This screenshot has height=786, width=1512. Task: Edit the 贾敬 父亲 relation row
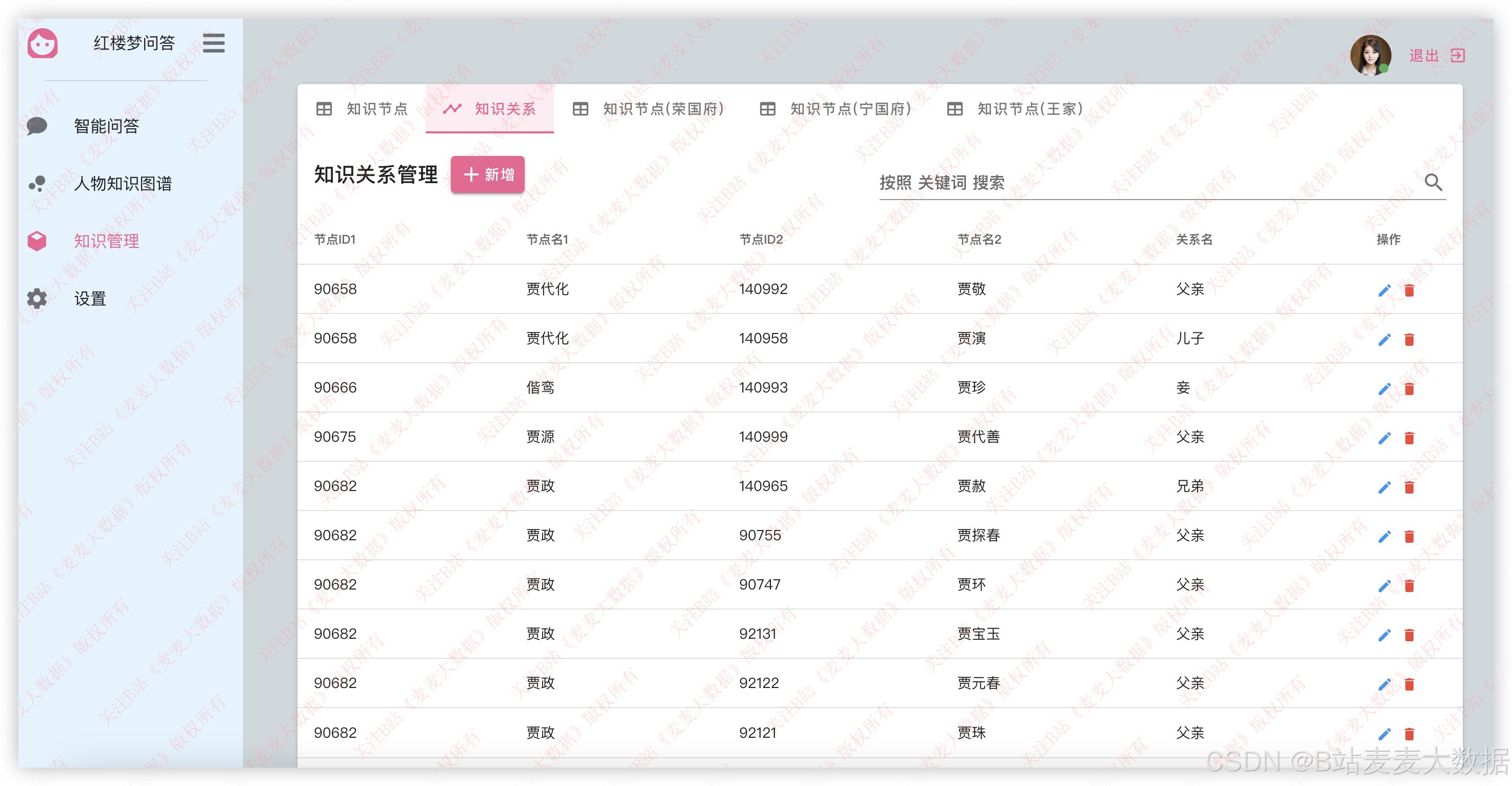point(1384,290)
